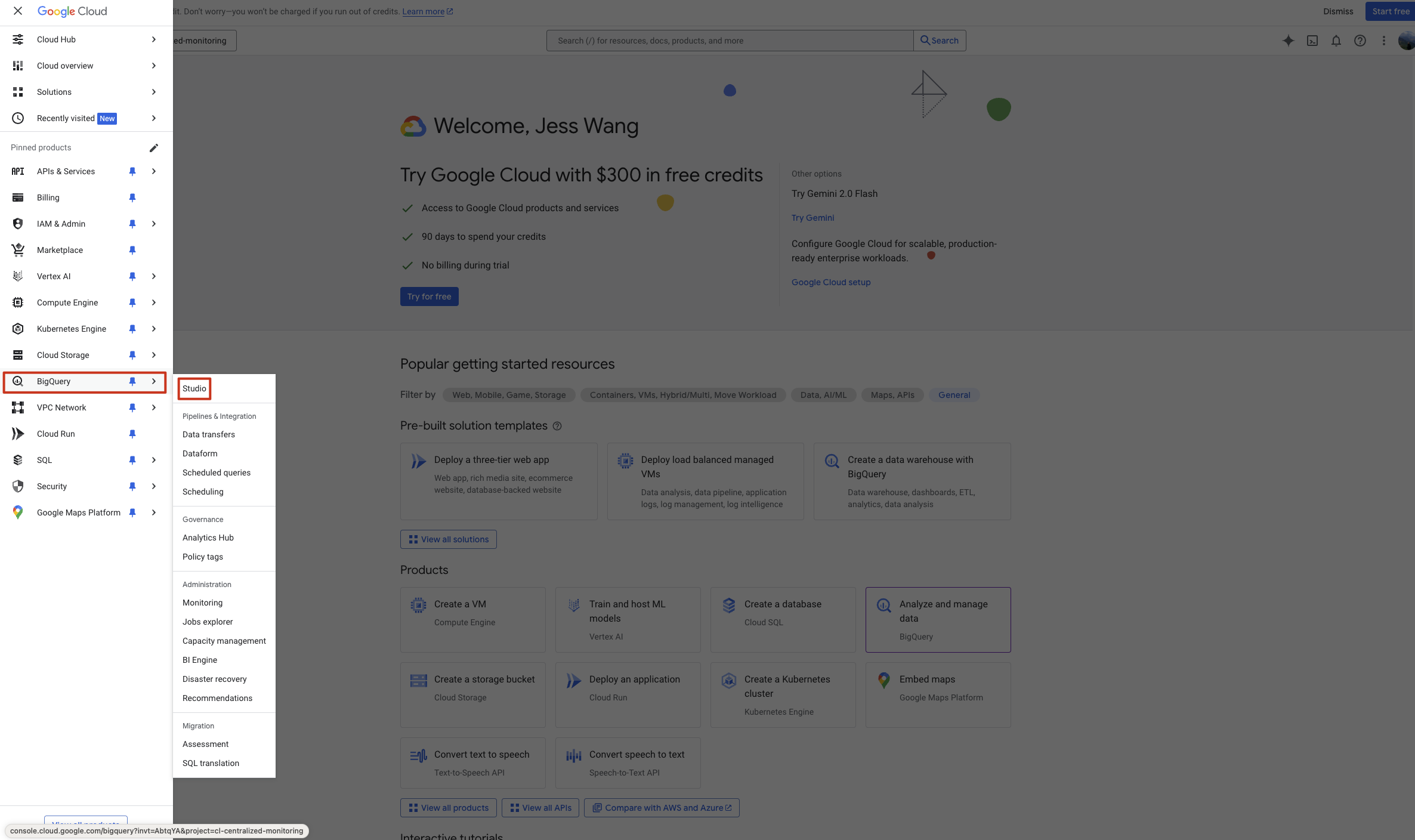Click the Kubernetes Engine icon

coord(18,329)
